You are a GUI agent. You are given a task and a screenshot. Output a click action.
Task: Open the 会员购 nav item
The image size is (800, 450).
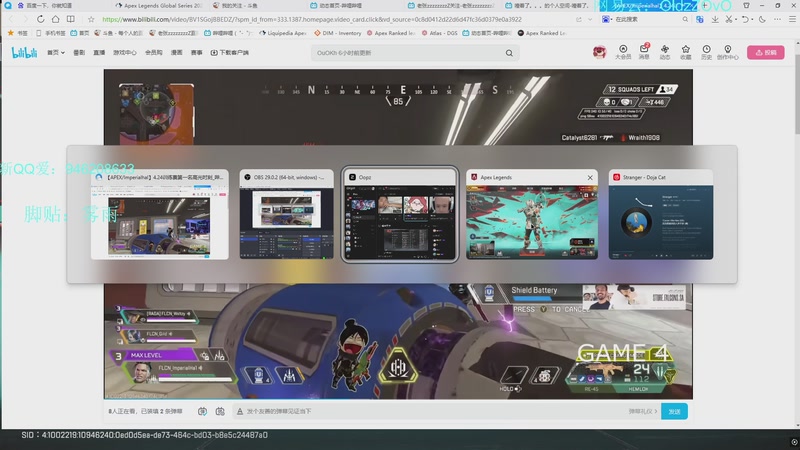(154, 53)
